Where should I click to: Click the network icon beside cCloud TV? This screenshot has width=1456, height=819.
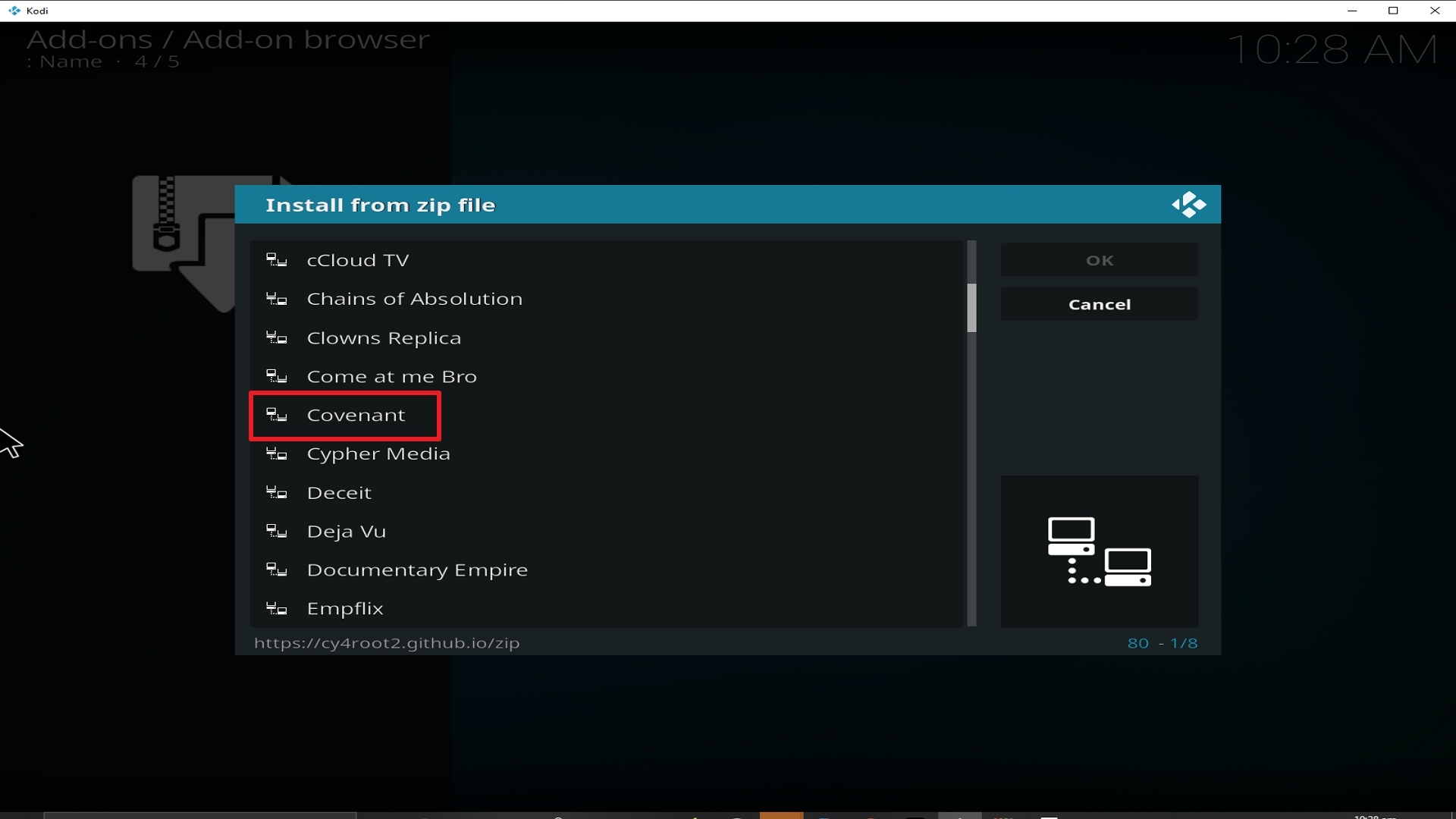(277, 261)
